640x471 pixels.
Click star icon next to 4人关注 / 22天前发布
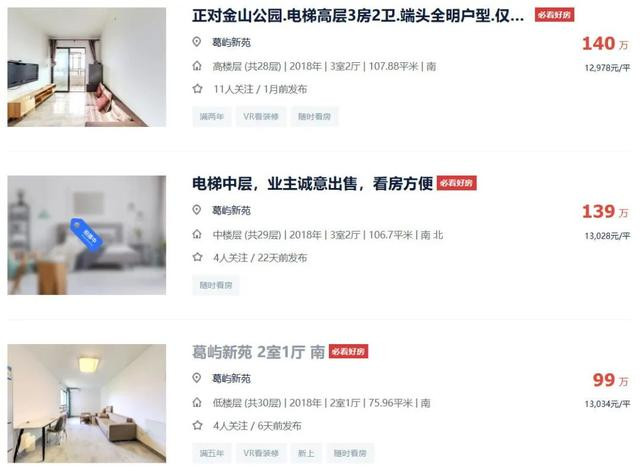pyautogui.click(x=198, y=257)
